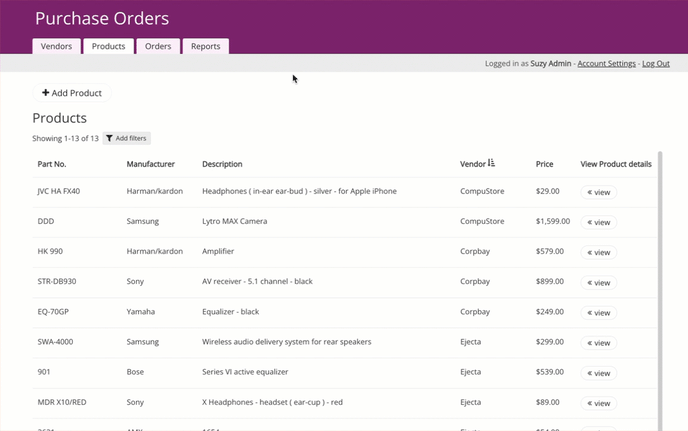Viewport: 688px width, 431px height.
Task: Go to the Reports tab
Action: pos(205,46)
